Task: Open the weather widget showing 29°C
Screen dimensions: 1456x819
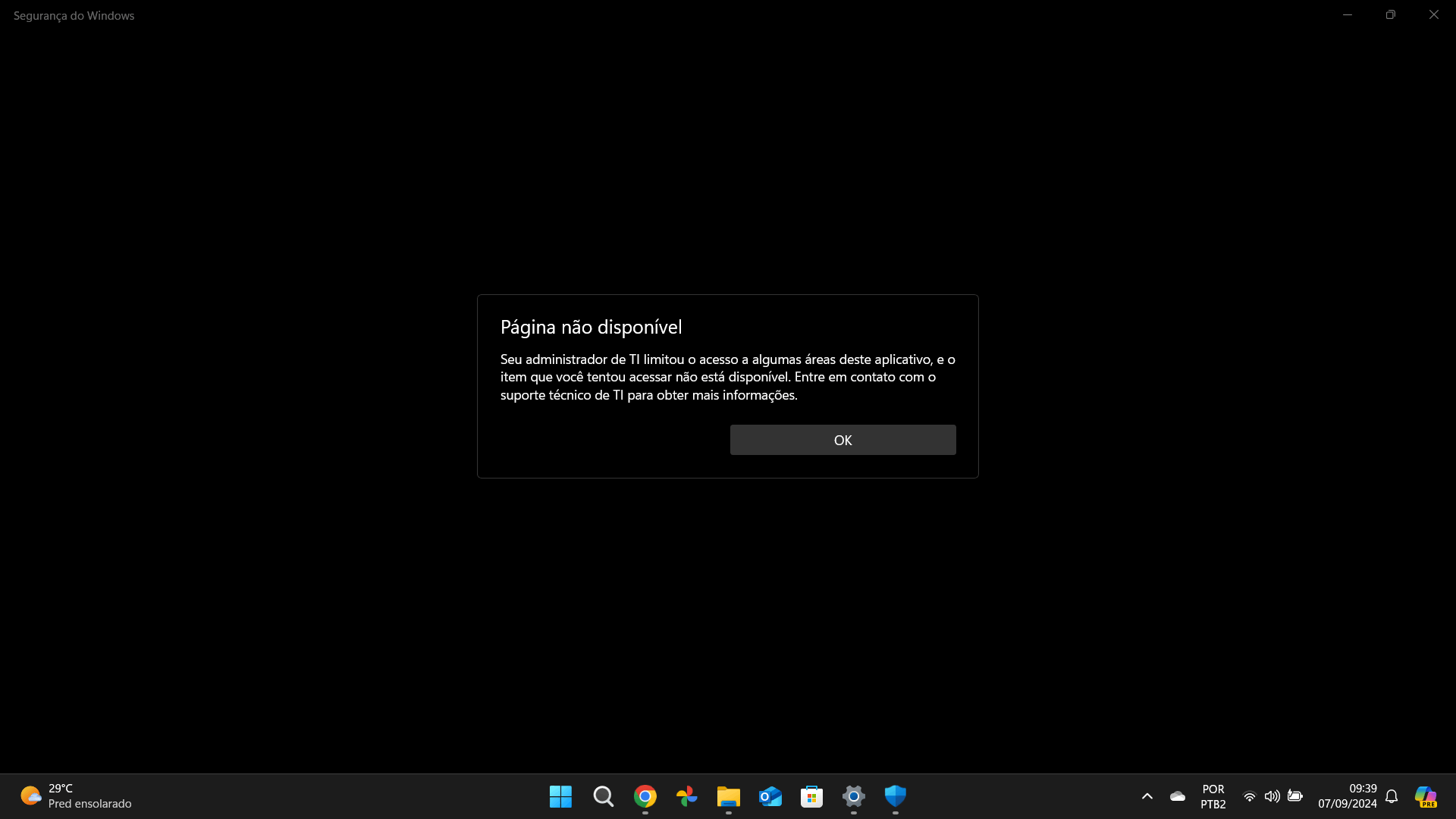Action: tap(76, 796)
